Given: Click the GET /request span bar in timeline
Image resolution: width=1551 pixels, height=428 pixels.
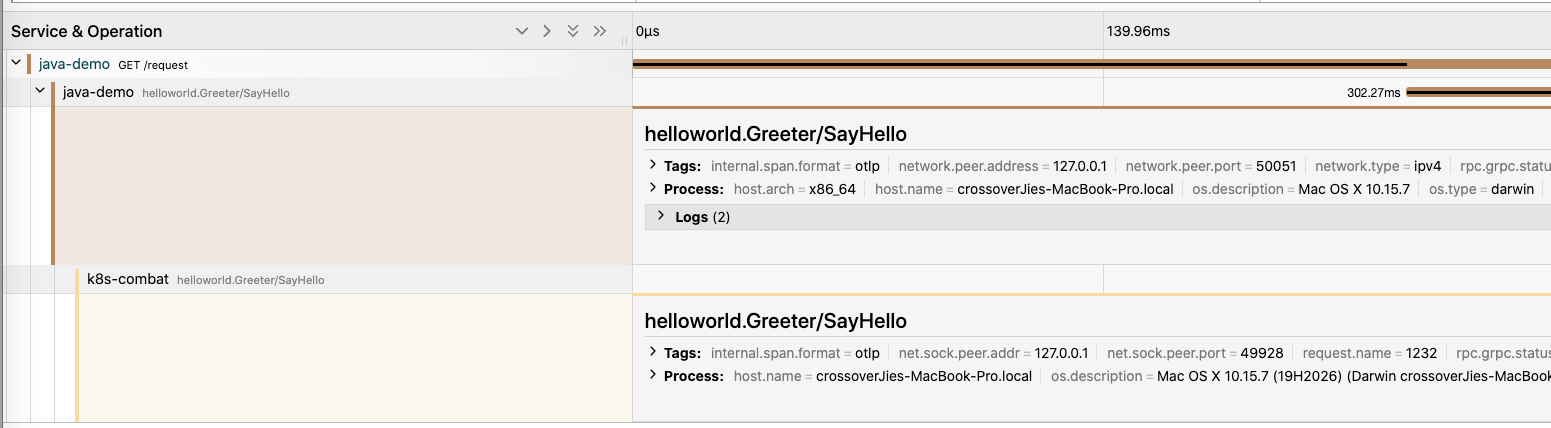Looking at the screenshot, I should point(1092,64).
